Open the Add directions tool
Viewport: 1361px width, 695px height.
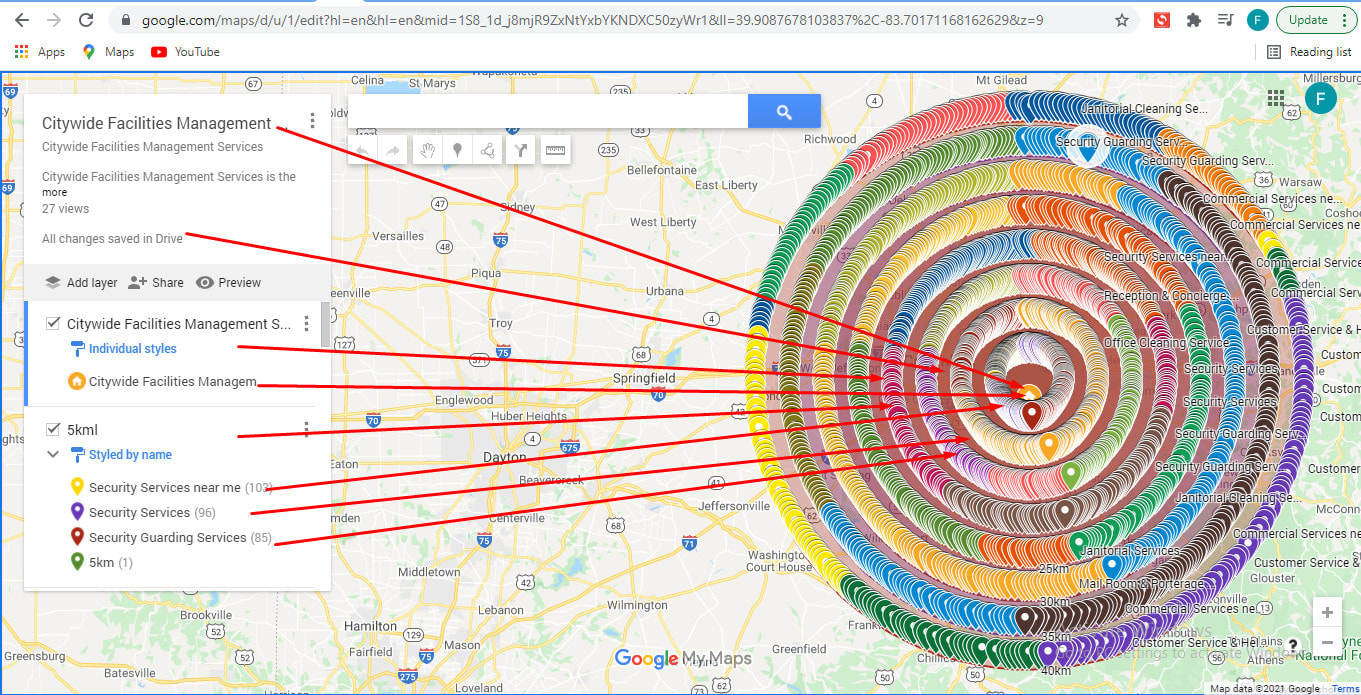tap(520, 150)
